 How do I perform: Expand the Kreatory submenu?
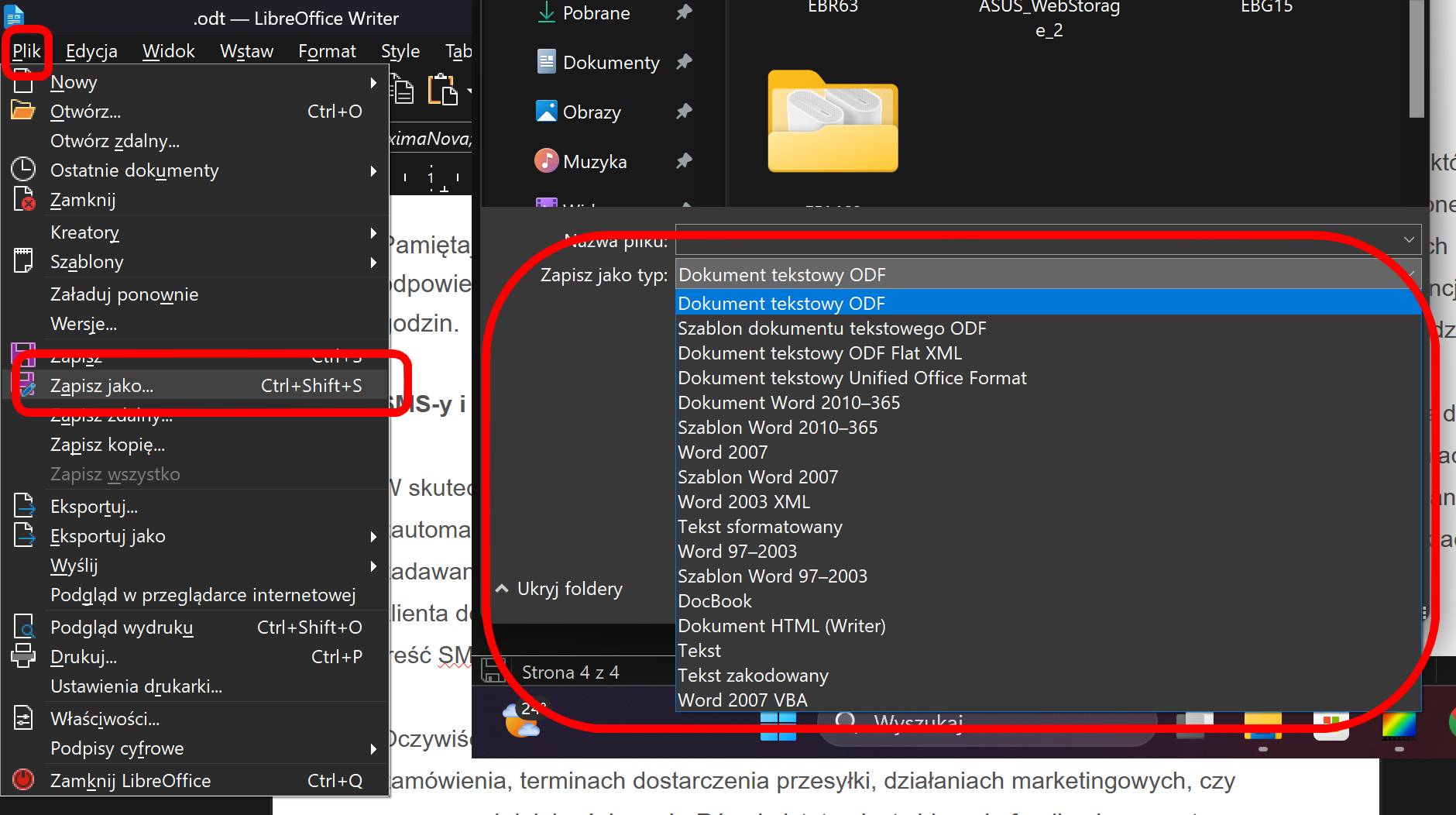pyautogui.click(x=373, y=232)
